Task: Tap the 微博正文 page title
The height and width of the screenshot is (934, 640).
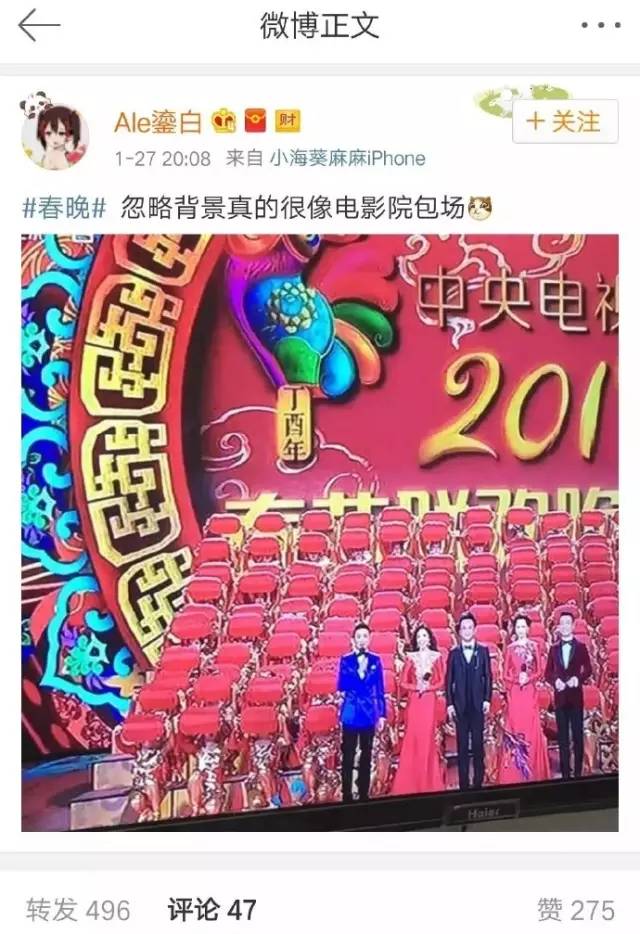Action: click(319, 26)
